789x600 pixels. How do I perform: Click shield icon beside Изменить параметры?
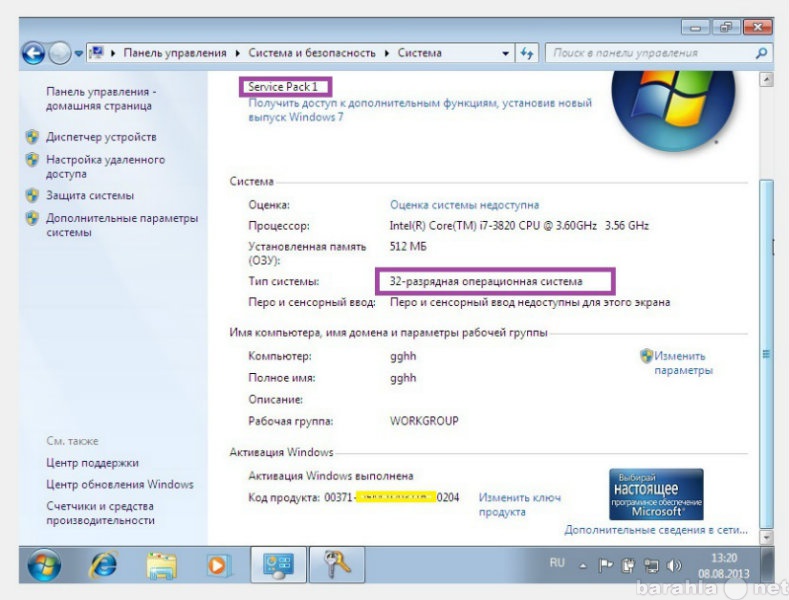click(x=646, y=356)
